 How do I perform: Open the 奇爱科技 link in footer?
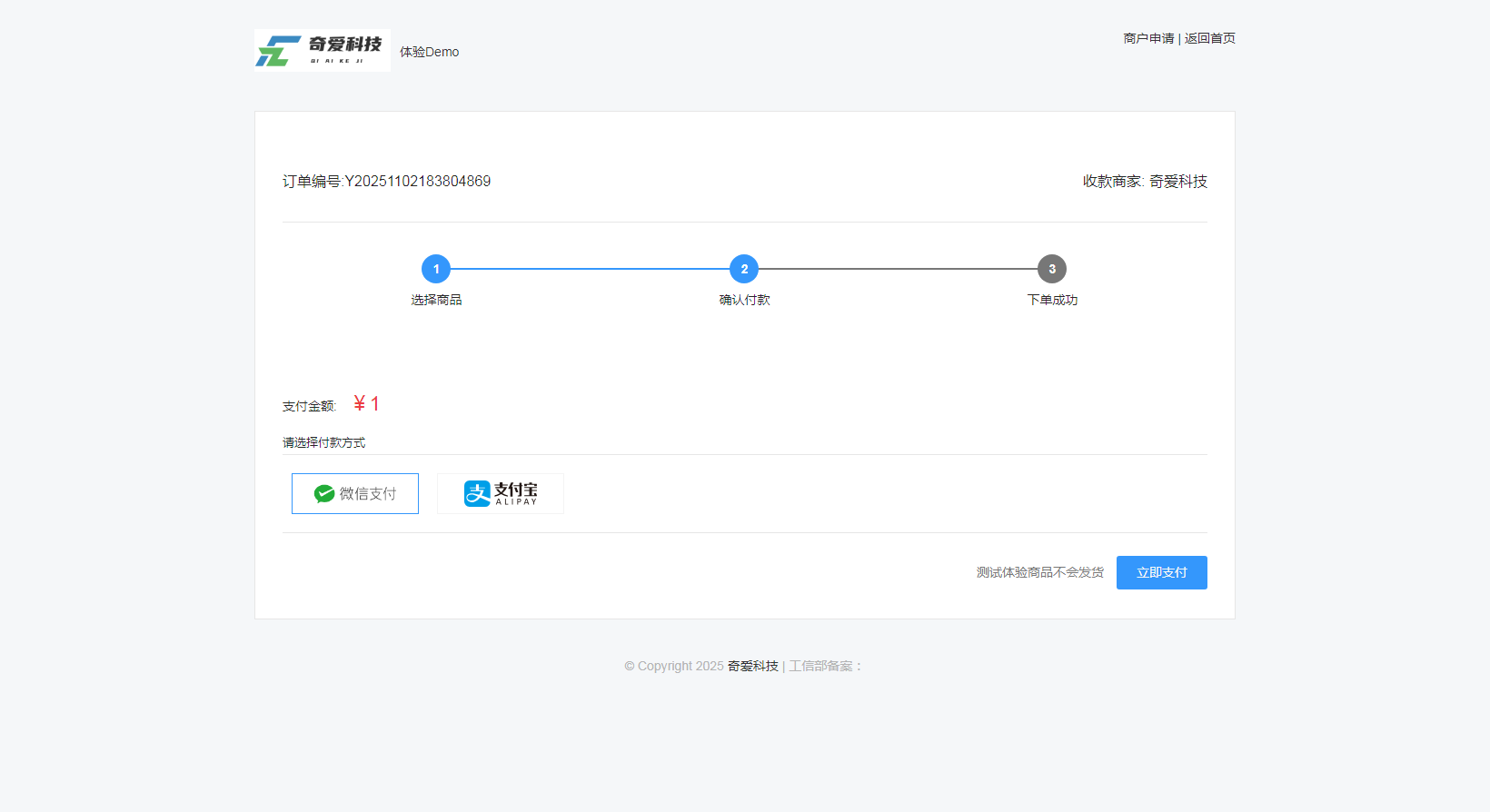coord(752,666)
